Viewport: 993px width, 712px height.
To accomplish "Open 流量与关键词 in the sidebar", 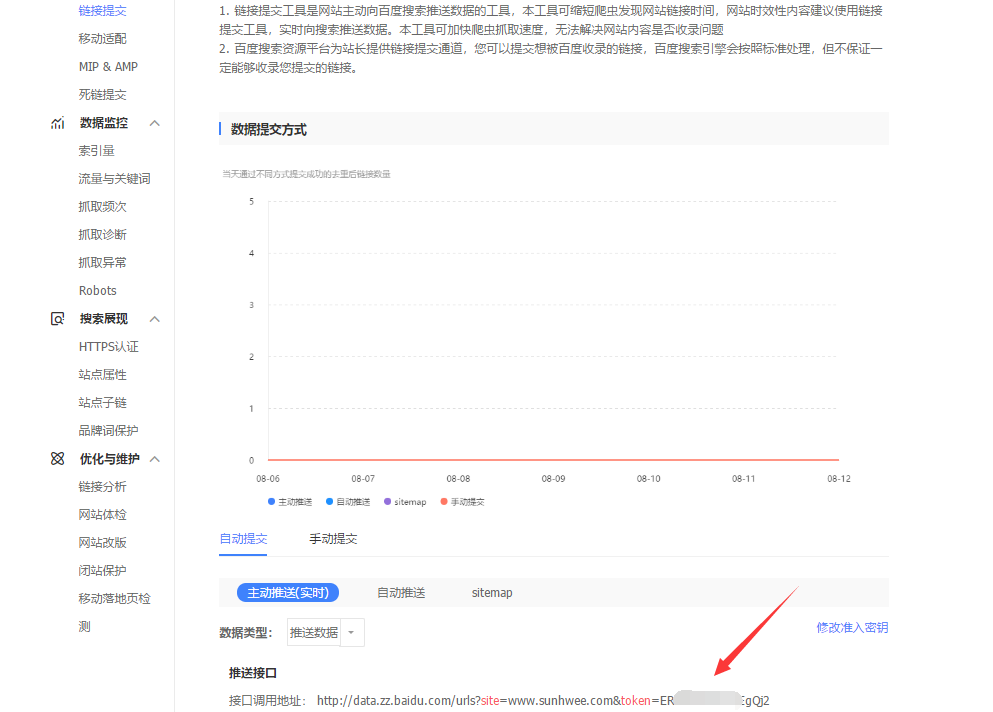I will pos(115,179).
